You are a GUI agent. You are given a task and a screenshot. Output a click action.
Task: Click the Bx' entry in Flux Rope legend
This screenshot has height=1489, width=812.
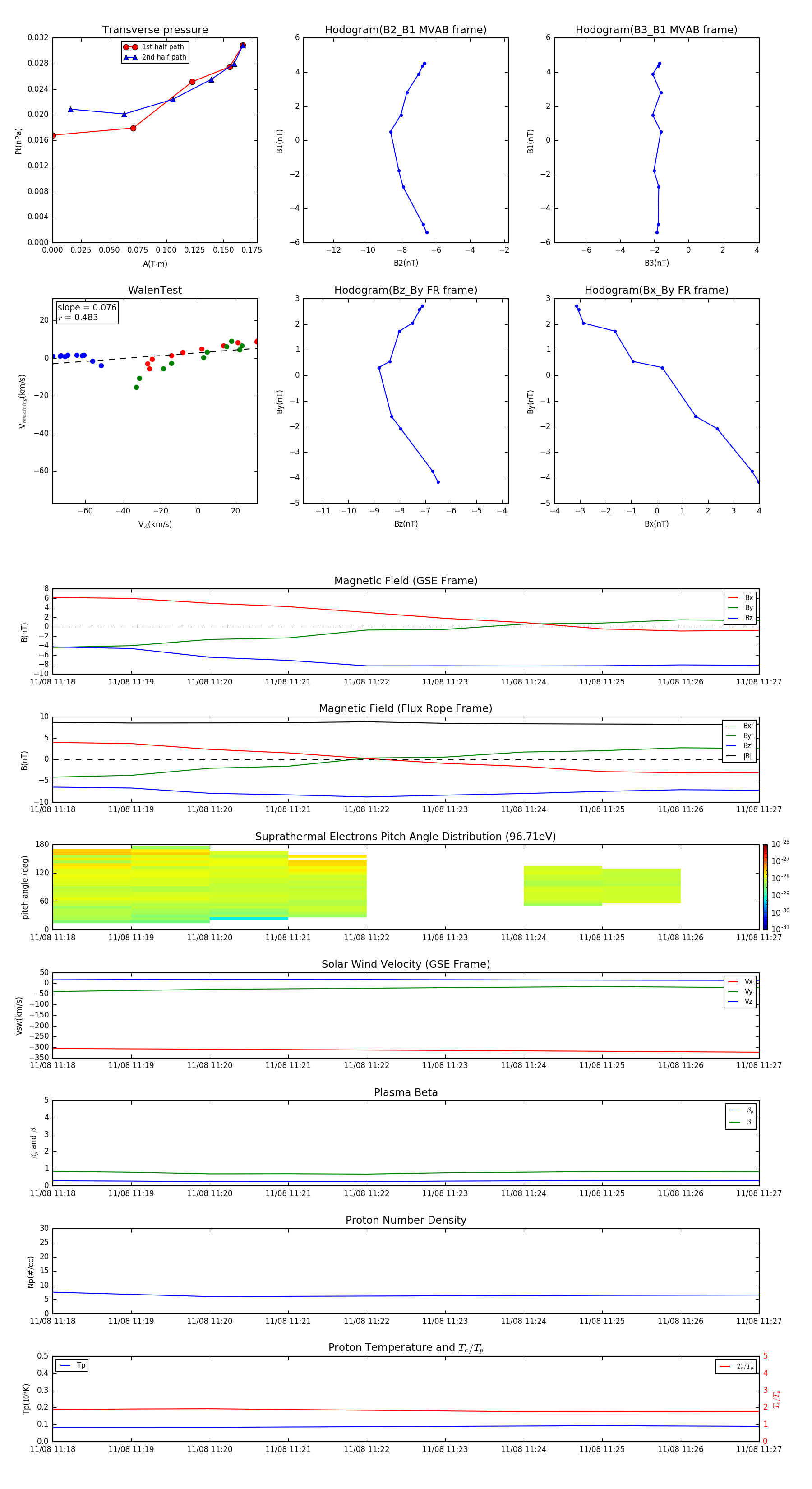pos(739,726)
